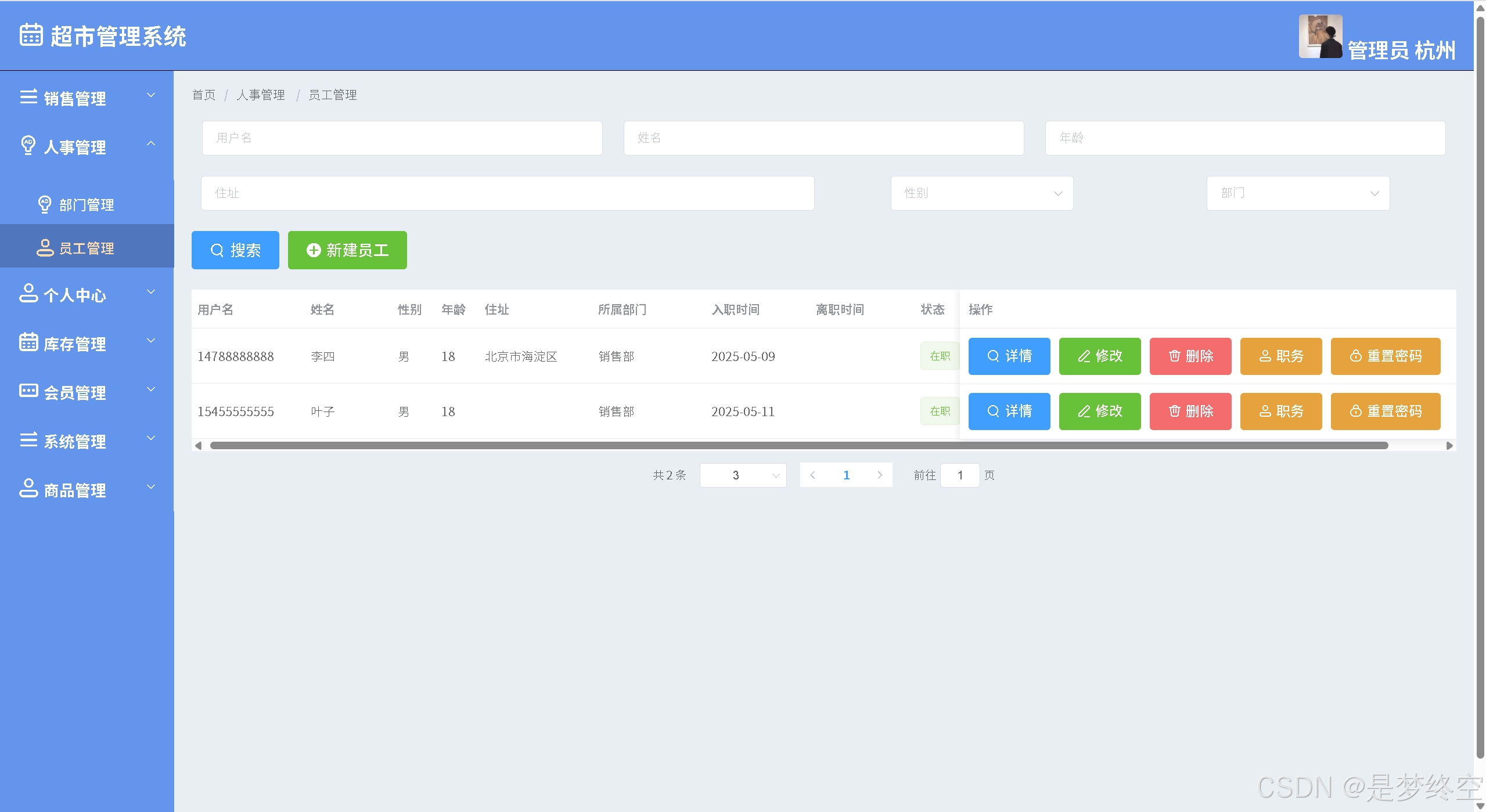Click the lock icon to reset 叶子's password

coord(1355,411)
